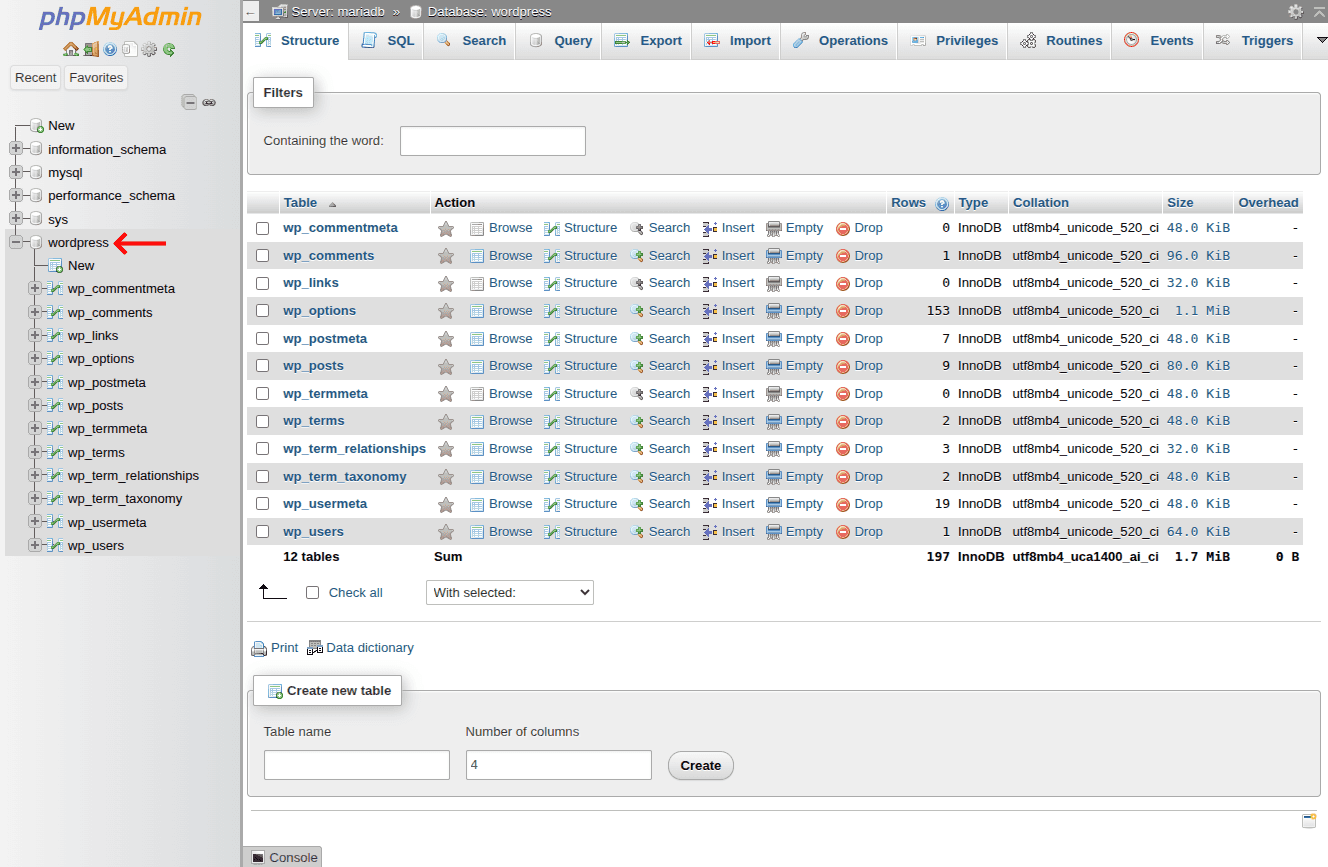
Task: Tick the wp_comments row checkbox
Action: click(263, 256)
